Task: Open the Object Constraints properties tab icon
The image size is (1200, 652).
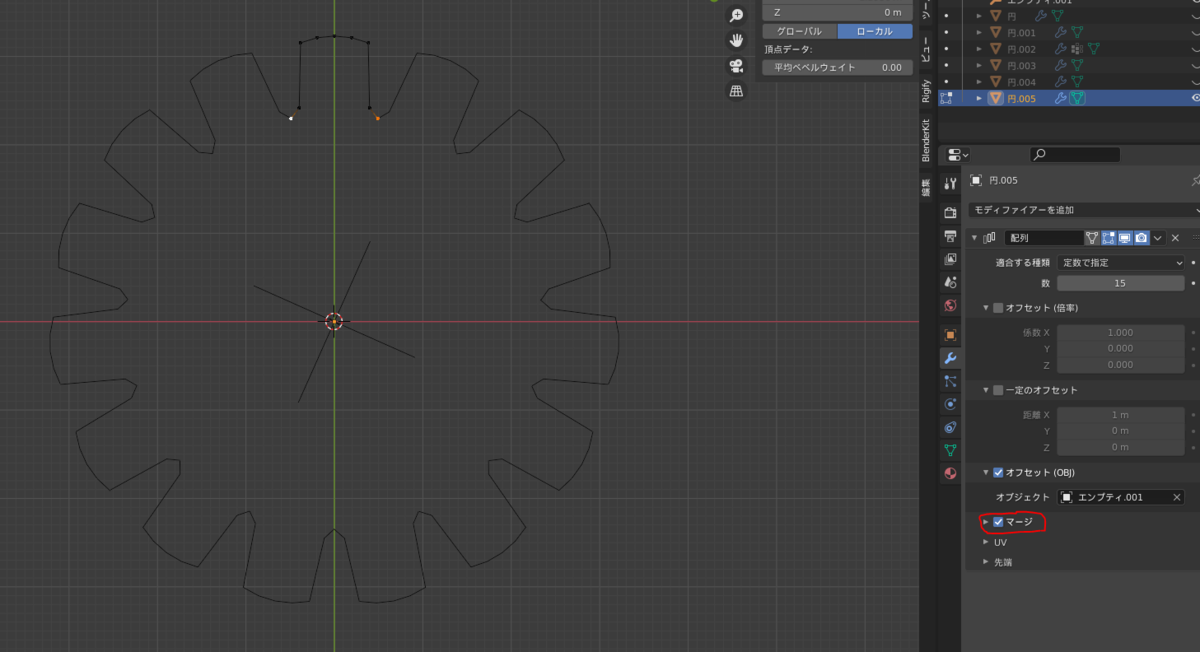Action: 950,427
